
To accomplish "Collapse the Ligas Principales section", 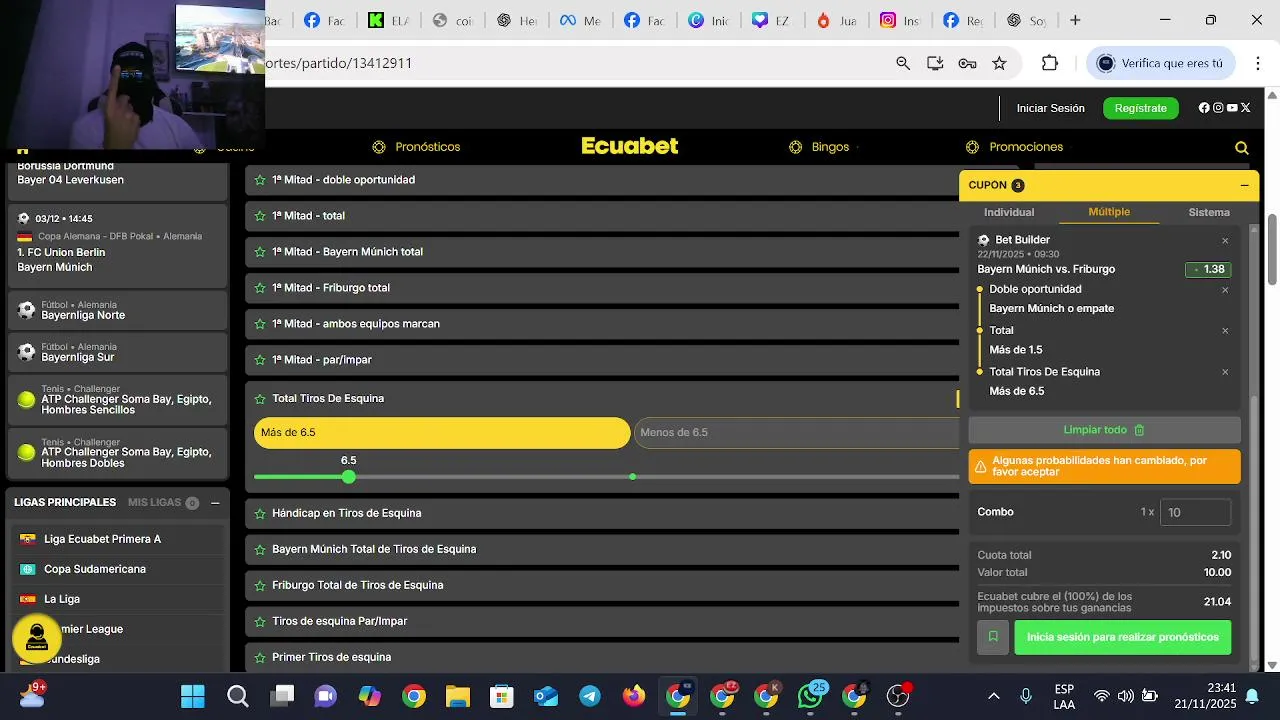I will [x=215, y=503].
